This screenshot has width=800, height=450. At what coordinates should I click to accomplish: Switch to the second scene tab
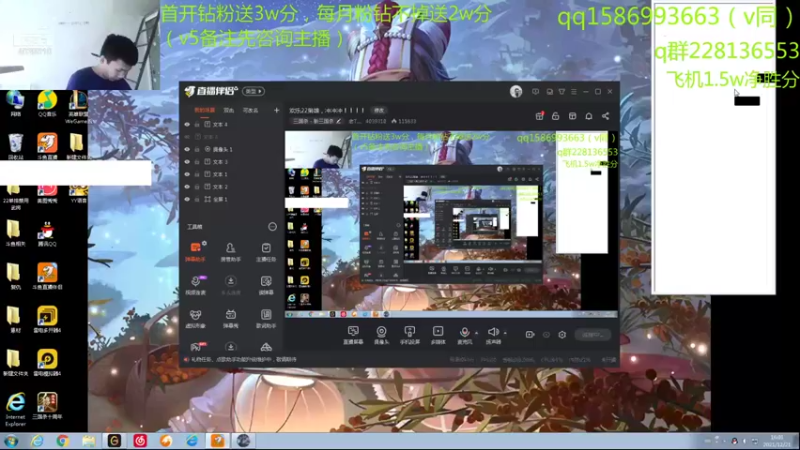[229, 110]
